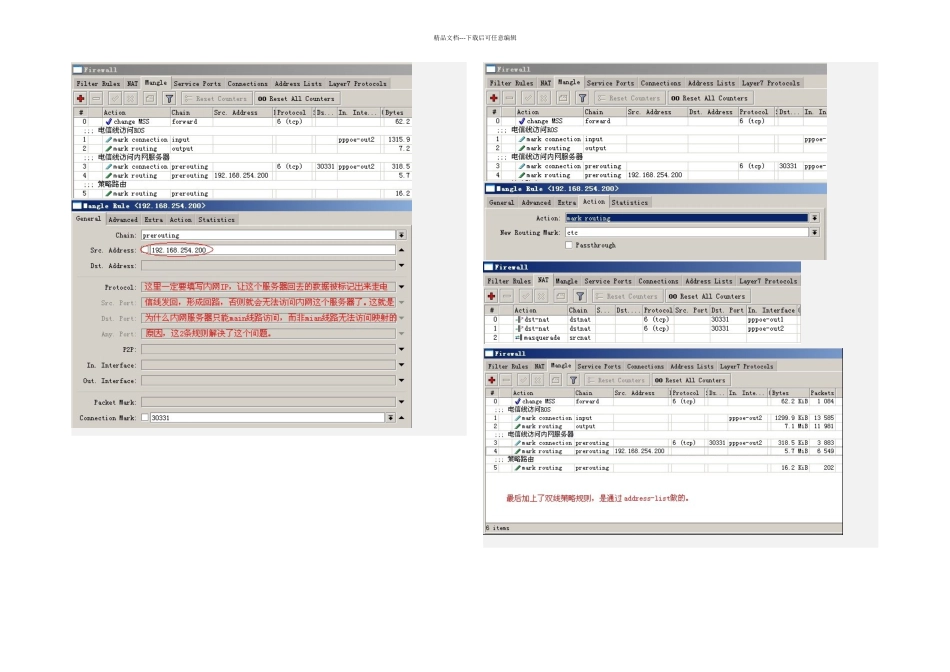Click the comment icon in the NAT rules window toolbar
This screenshot has width=950, height=672.
(560, 296)
